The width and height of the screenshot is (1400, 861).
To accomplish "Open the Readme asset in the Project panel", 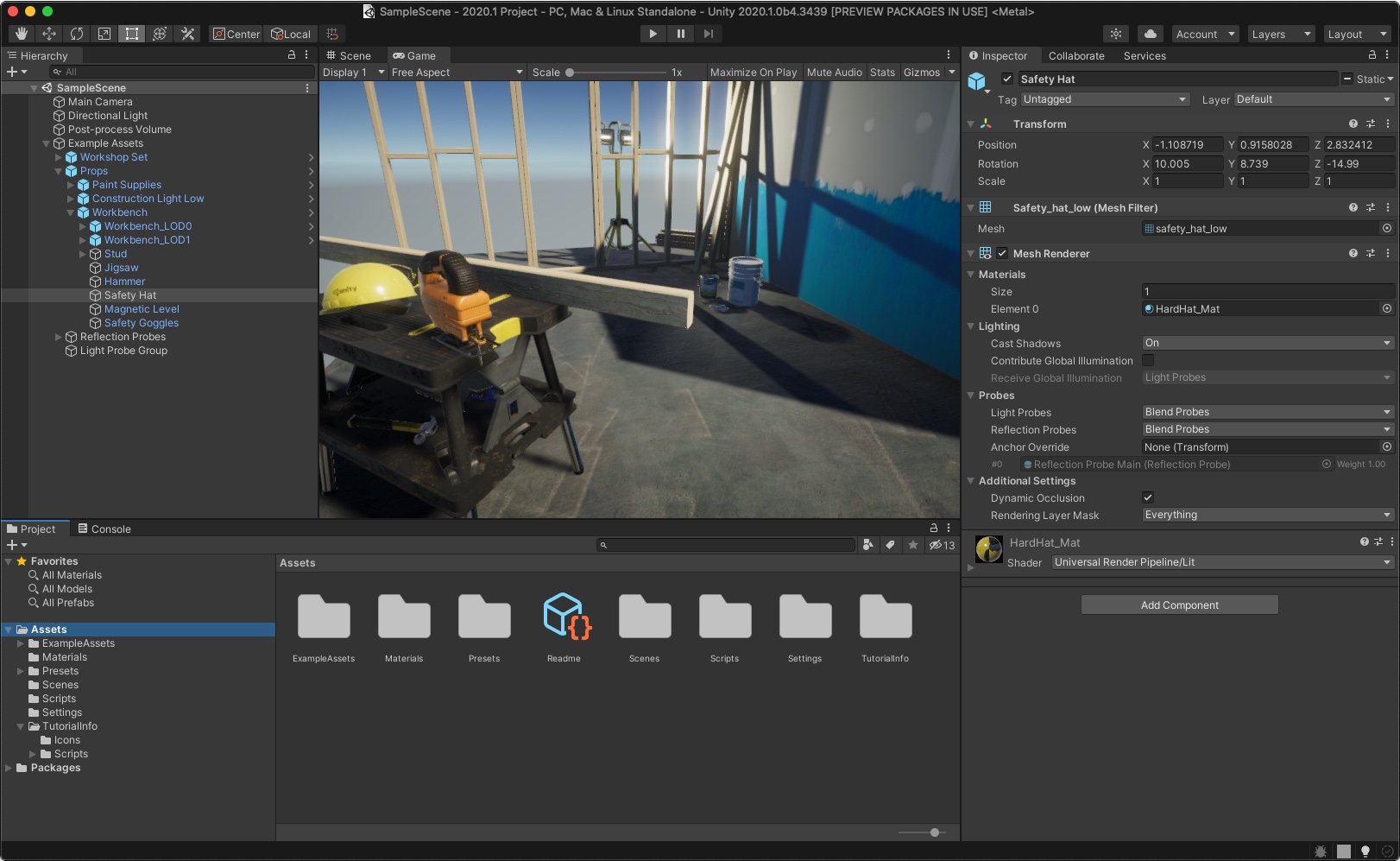I will point(564,617).
